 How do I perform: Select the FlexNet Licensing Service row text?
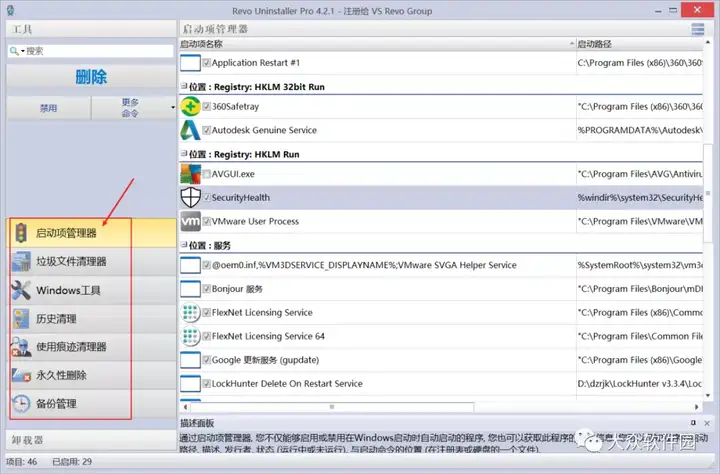tap(262, 313)
